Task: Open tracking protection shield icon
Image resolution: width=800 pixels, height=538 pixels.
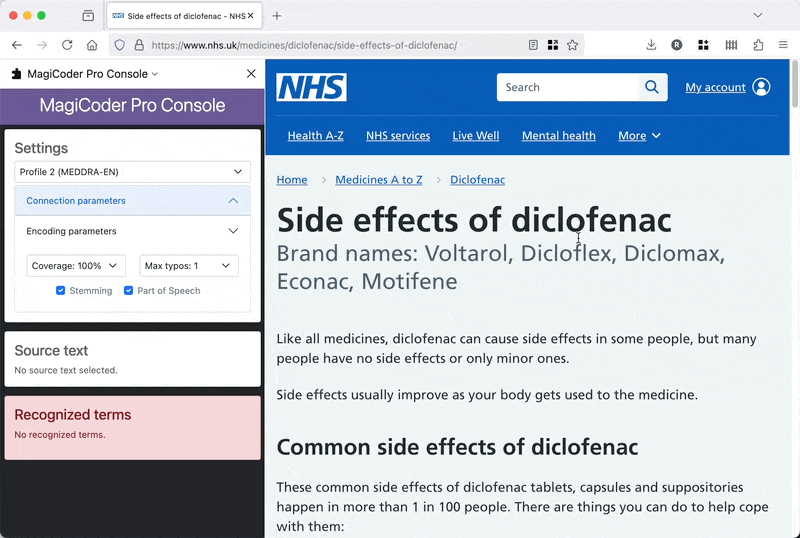Action: (119, 45)
